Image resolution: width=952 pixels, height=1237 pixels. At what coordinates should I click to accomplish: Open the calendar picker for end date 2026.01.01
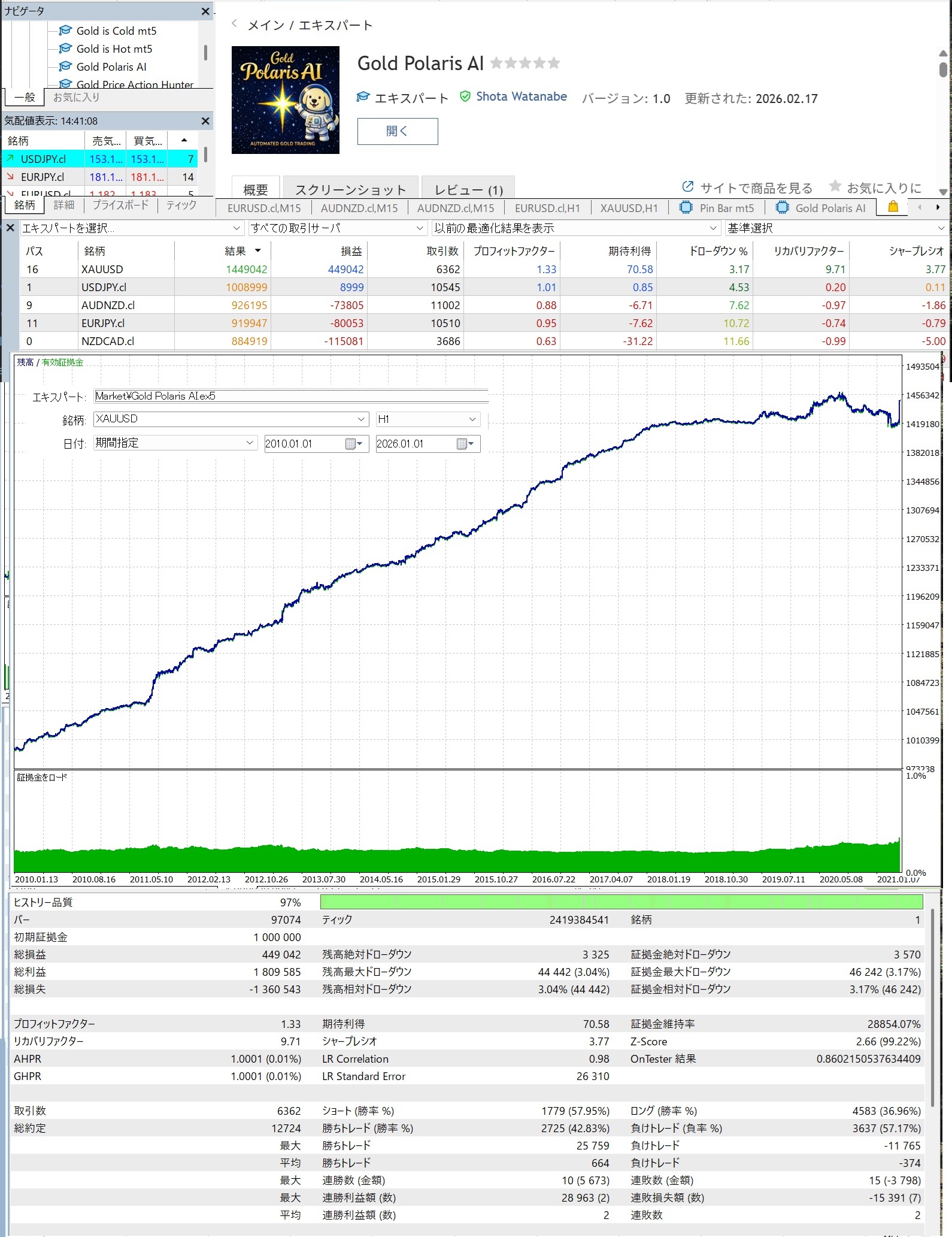tap(465, 444)
